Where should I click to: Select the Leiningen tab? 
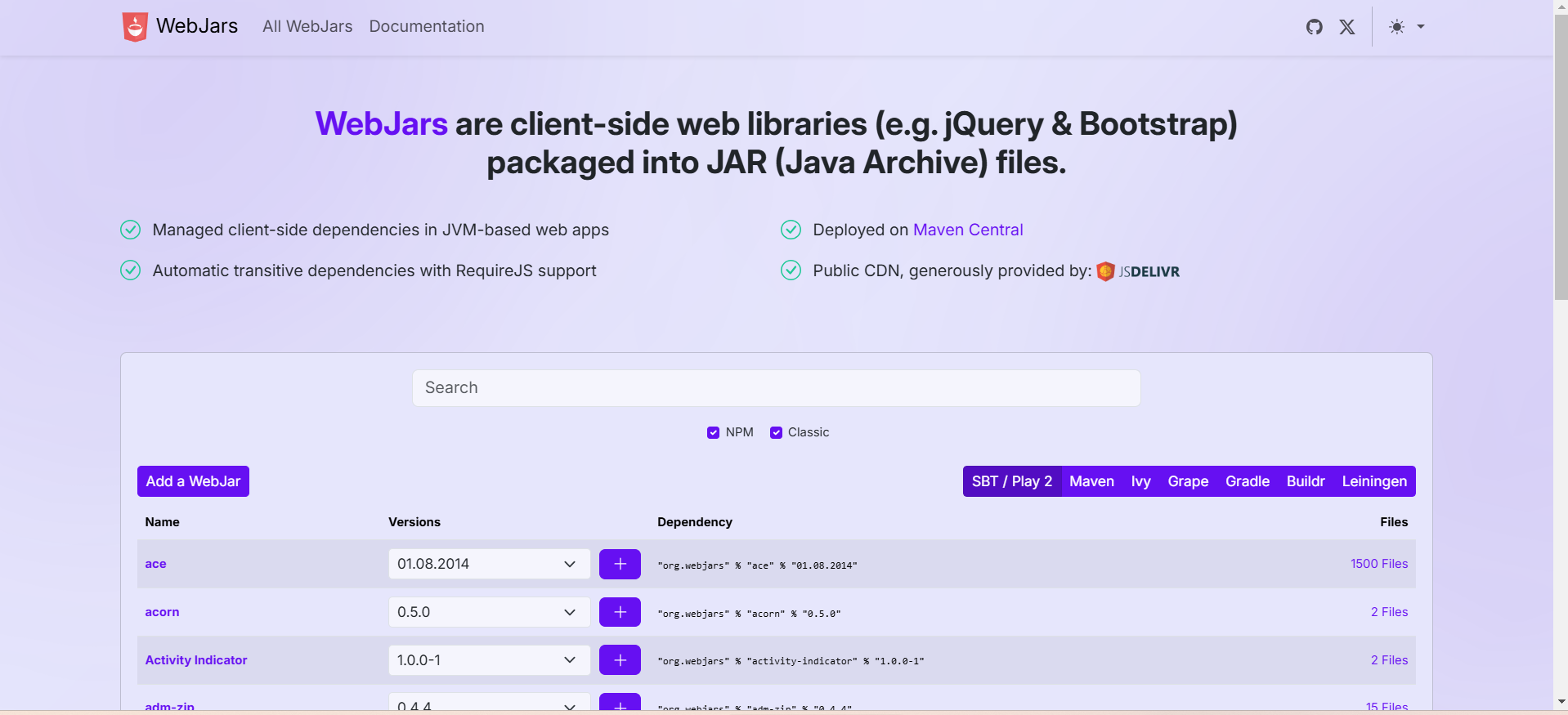(1374, 481)
